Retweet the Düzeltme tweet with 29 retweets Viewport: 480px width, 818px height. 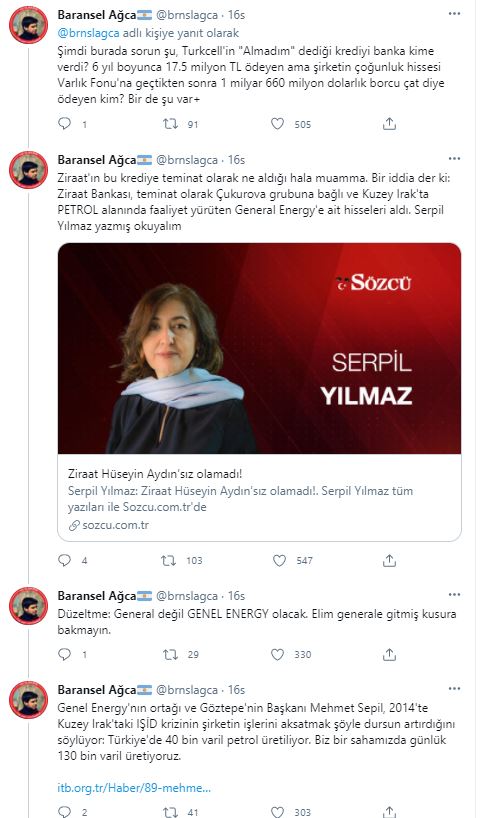pyautogui.click(x=171, y=654)
